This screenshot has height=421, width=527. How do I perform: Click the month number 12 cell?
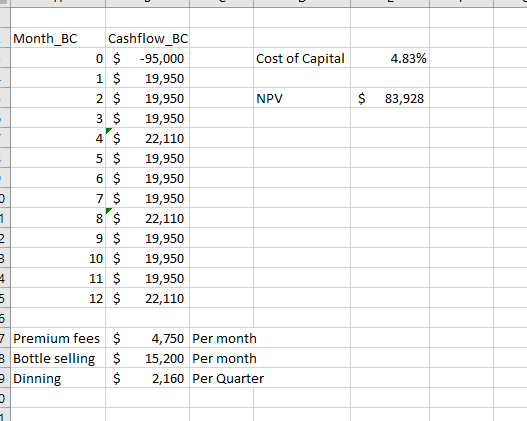coord(58,298)
